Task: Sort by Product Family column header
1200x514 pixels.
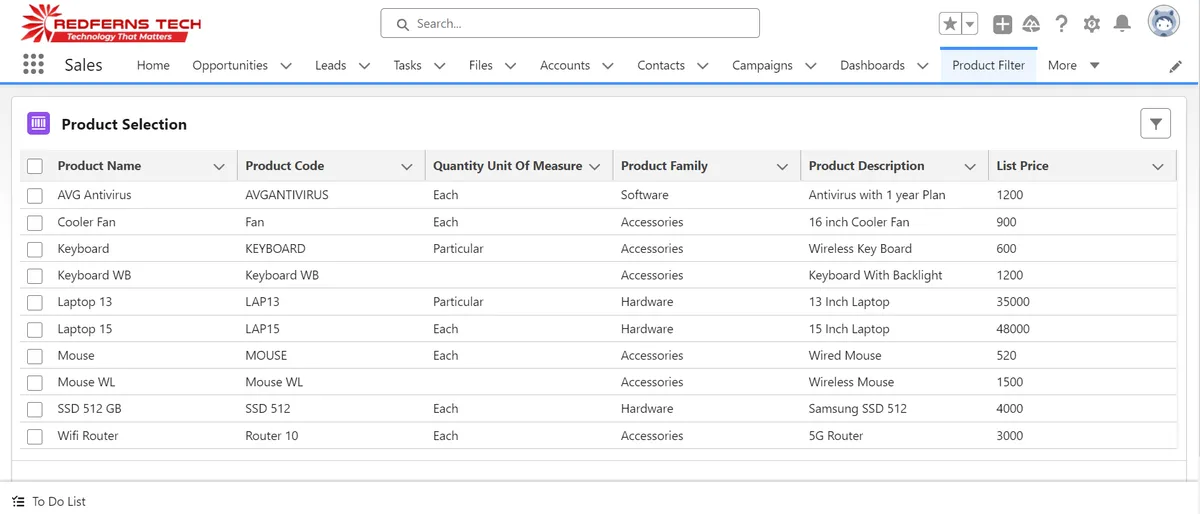Action: (x=664, y=166)
